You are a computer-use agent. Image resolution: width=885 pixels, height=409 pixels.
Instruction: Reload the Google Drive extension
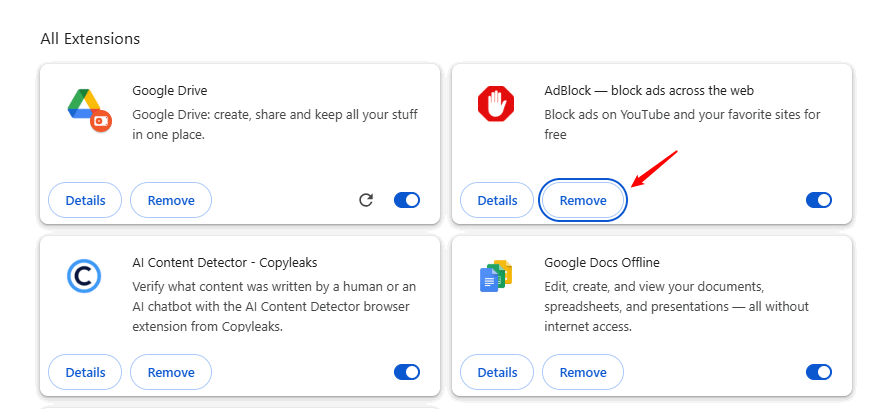[x=366, y=200]
